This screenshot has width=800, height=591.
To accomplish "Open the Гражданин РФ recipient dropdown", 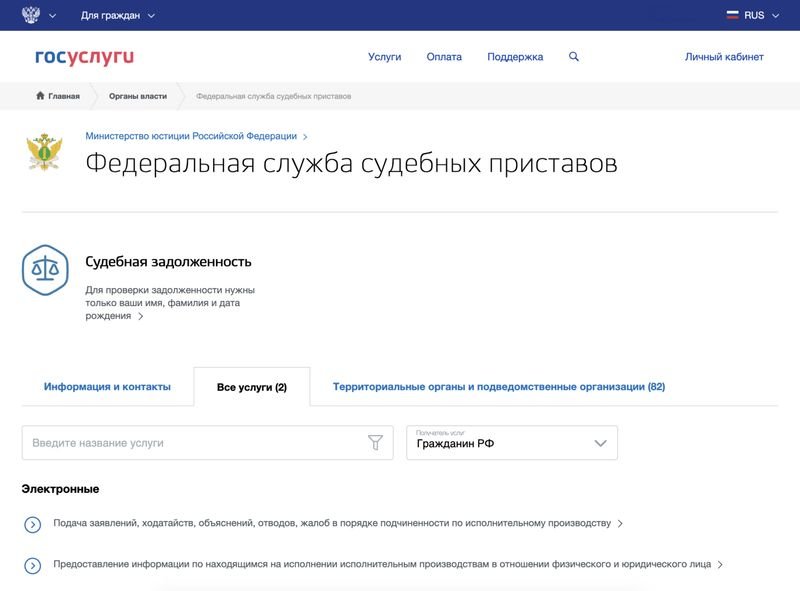I will 511,443.
